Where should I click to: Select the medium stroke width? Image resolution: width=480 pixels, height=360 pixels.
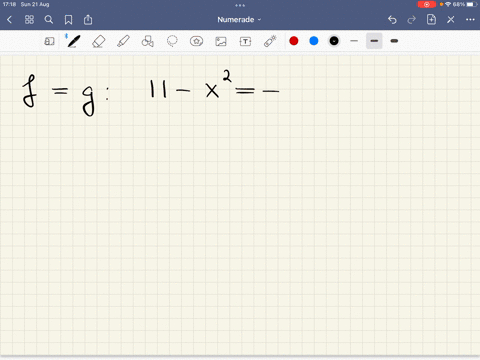click(374, 41)
